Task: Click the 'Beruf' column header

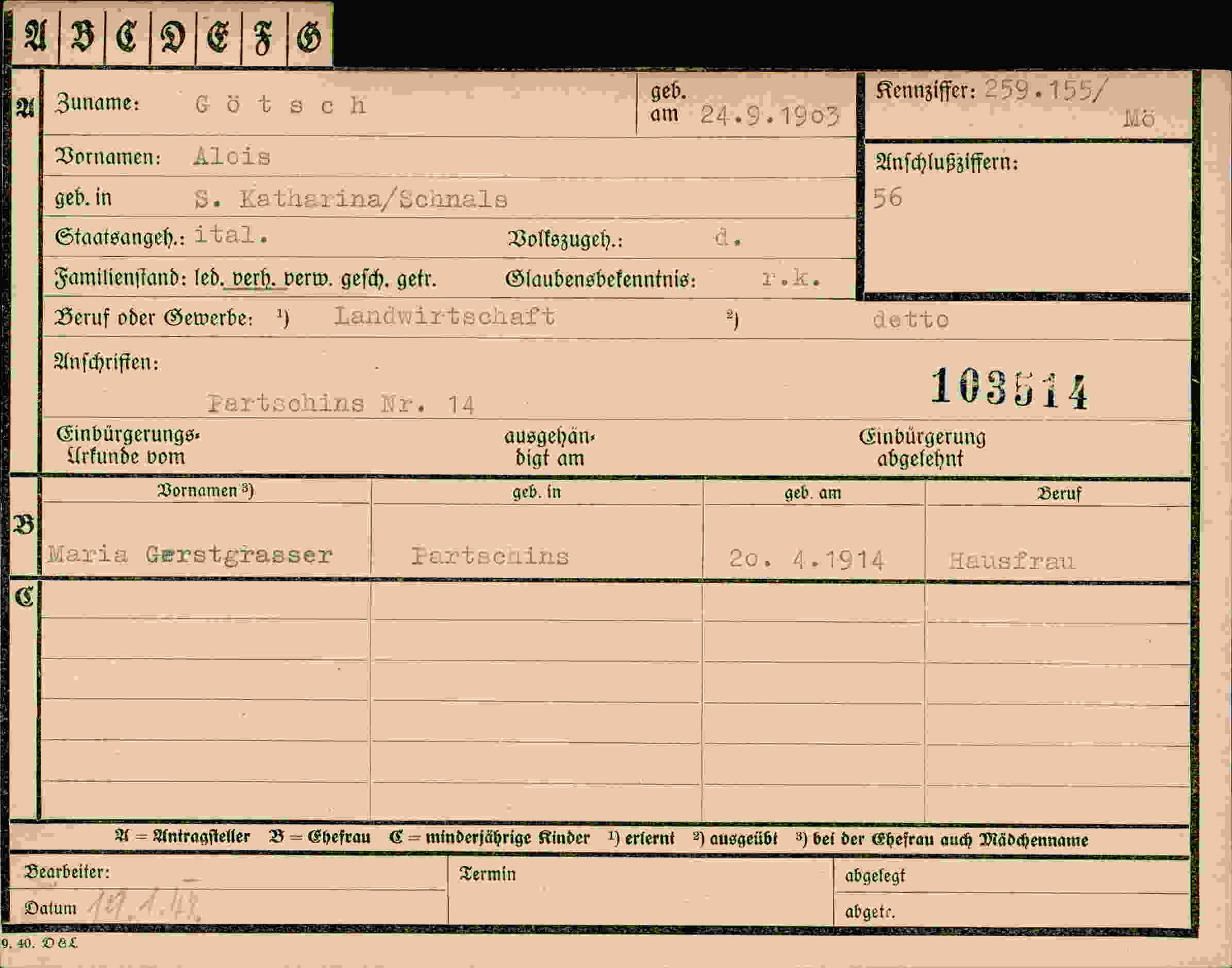Action: coord(1059,494)
